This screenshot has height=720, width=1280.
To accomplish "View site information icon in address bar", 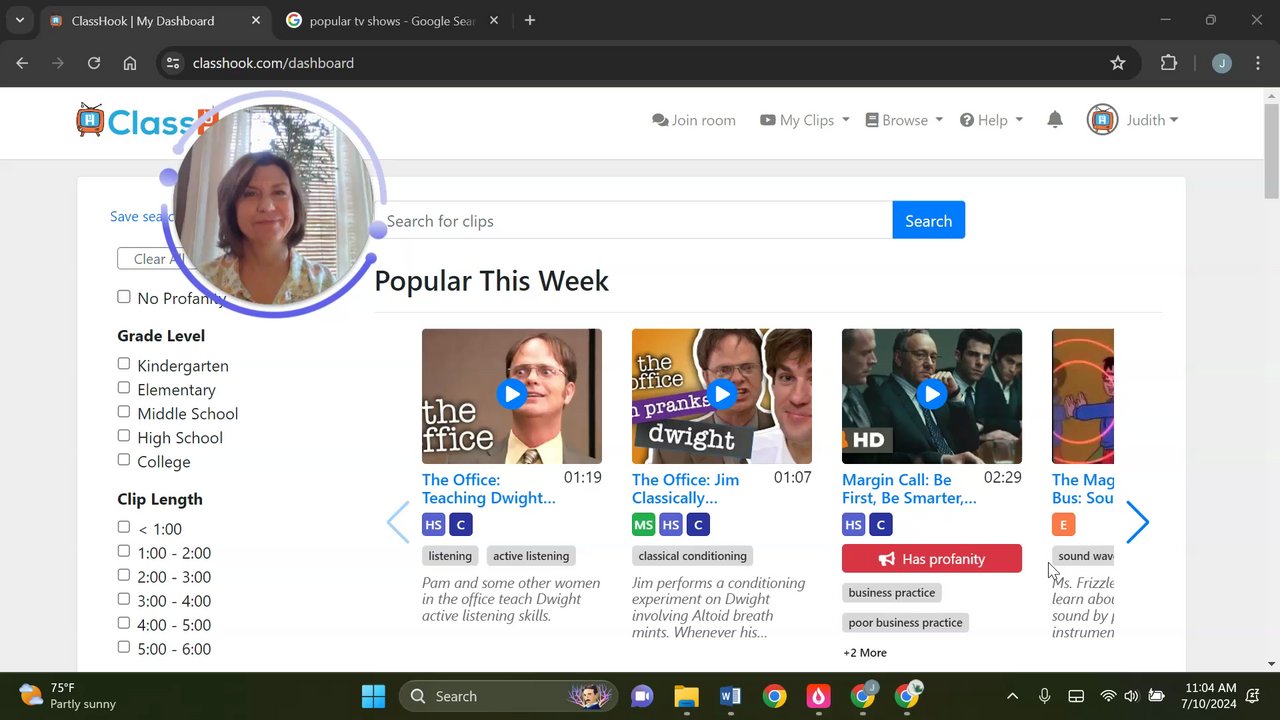I will click(173, 63).
